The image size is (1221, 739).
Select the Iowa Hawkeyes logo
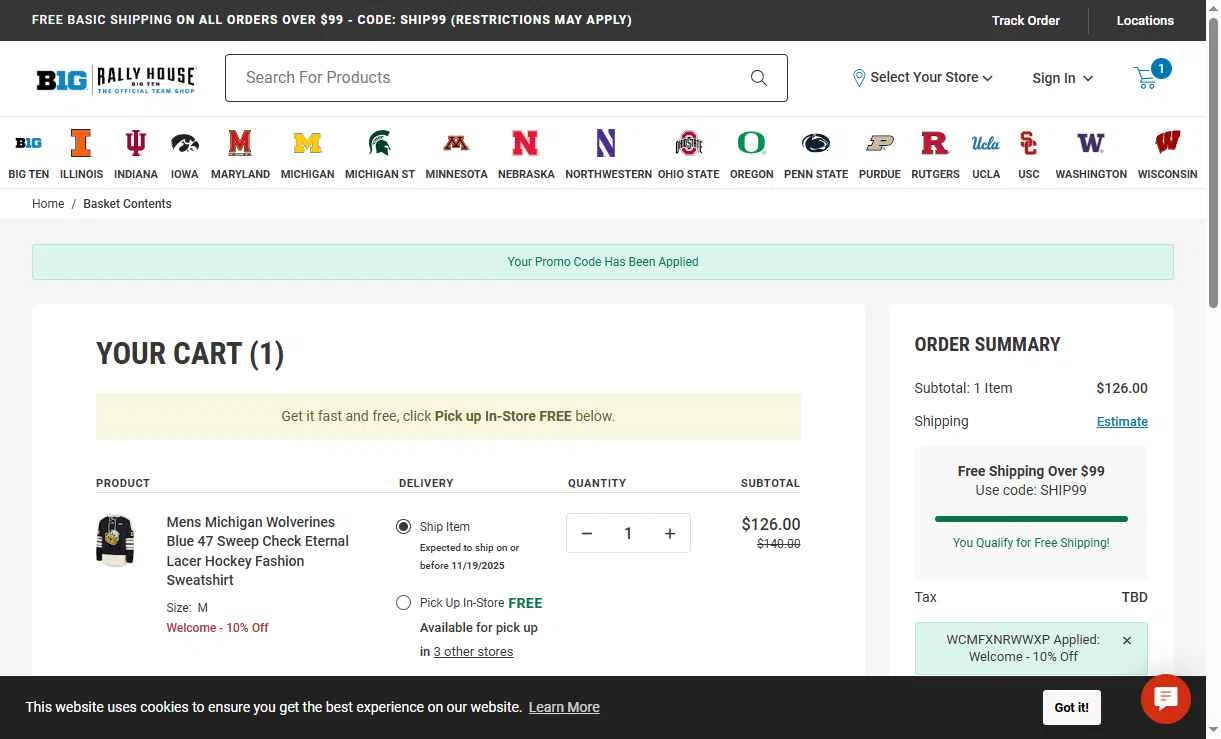tap(184, 143)
